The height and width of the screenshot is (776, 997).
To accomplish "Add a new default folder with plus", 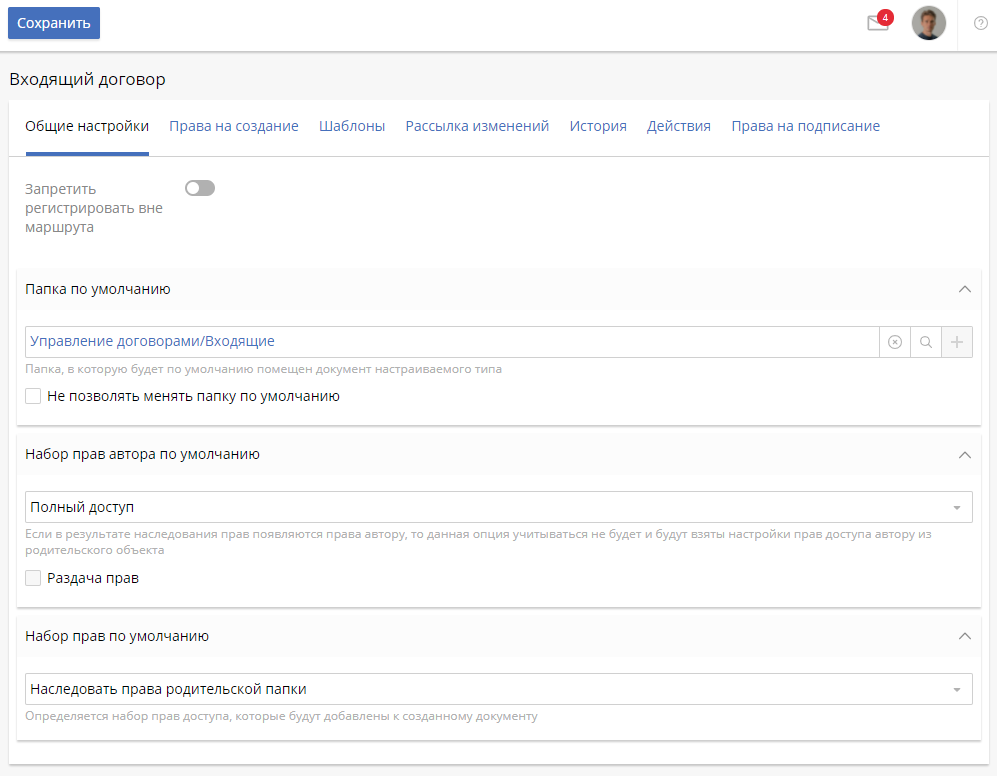I will (957, 342).
